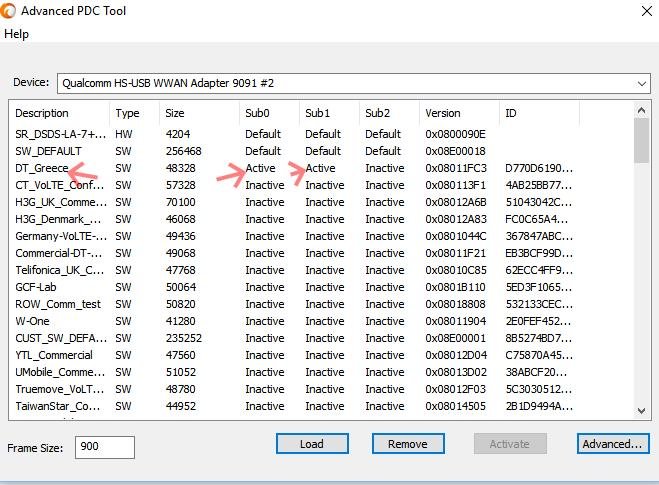Image resolution: width=659 pixels, height=485 pixels.
Task: Click the Remove button
Action: [408, 444]
